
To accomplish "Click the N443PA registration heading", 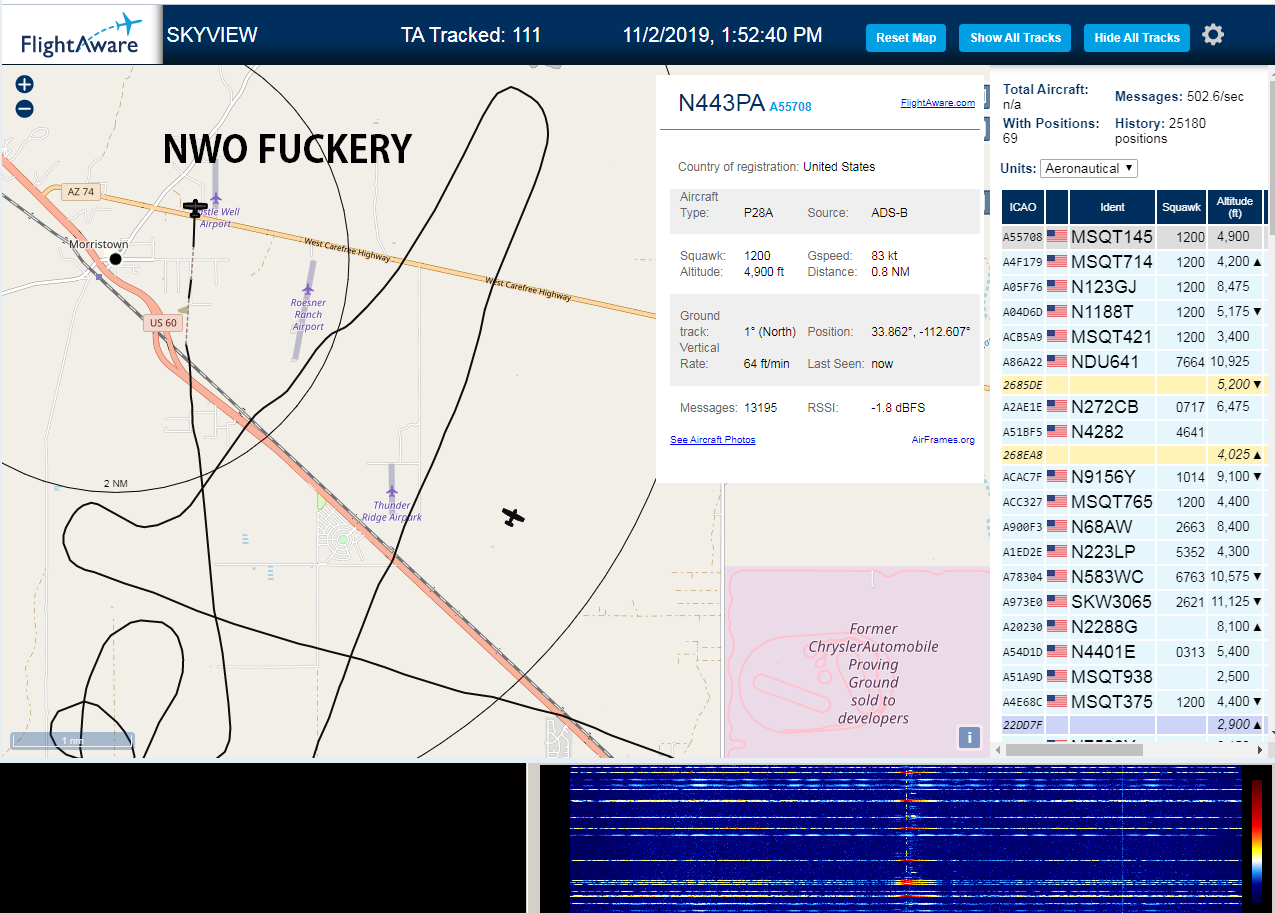I will tap(721, 103).
